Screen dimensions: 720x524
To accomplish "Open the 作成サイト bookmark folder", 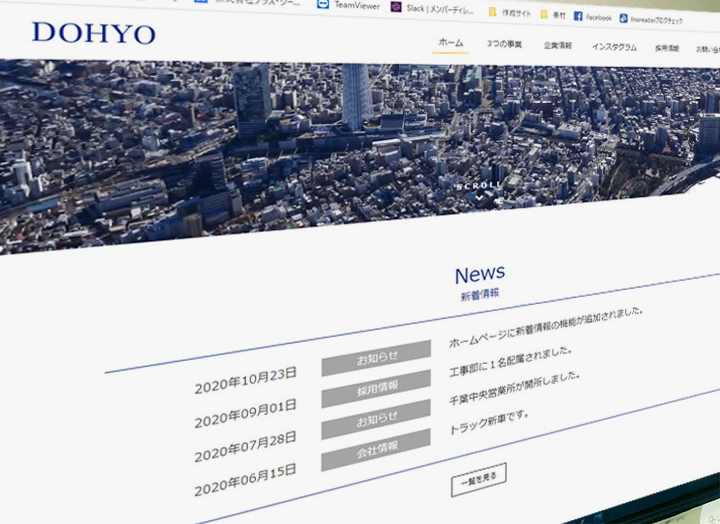I will pyautogui.click(x=493, y=12).
